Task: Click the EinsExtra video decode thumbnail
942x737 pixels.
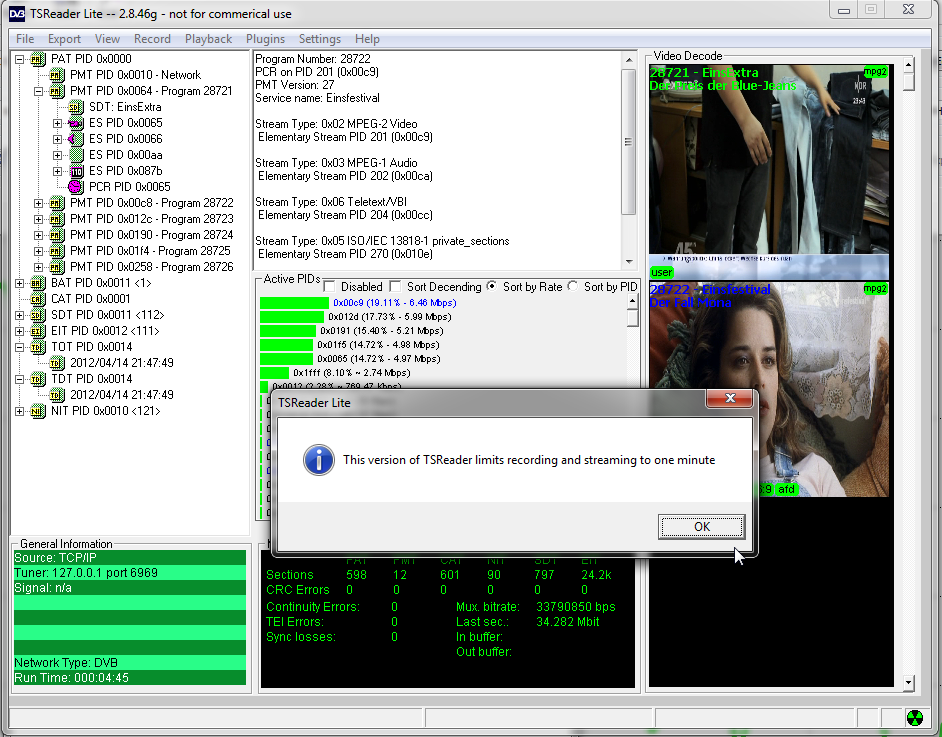Action: 768,172
